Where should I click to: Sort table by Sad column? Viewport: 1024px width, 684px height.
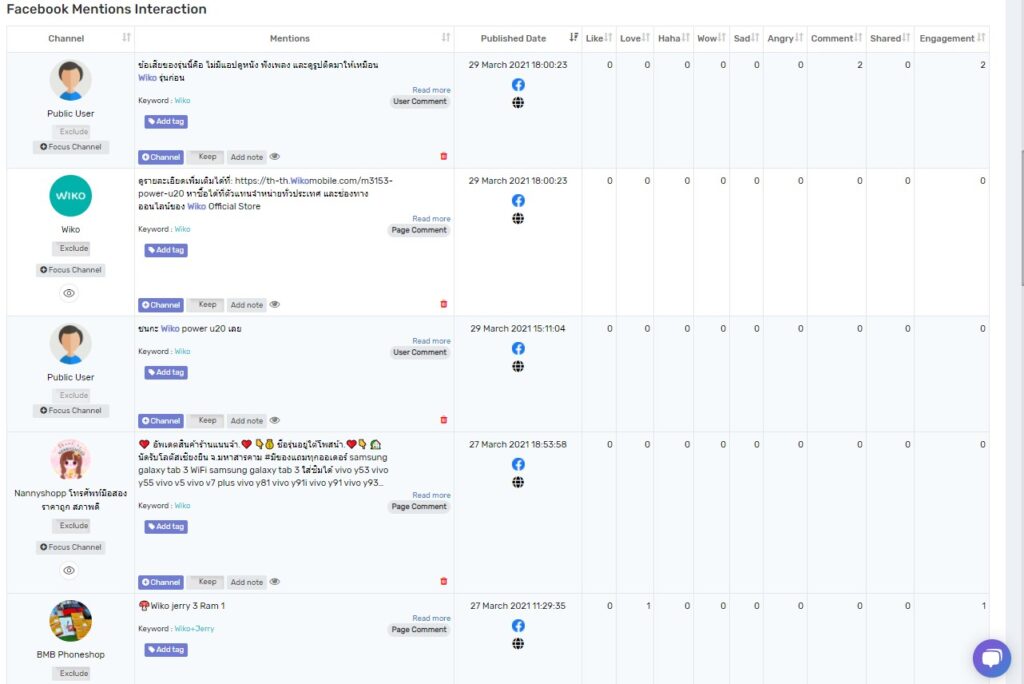[x=755, y=38]
